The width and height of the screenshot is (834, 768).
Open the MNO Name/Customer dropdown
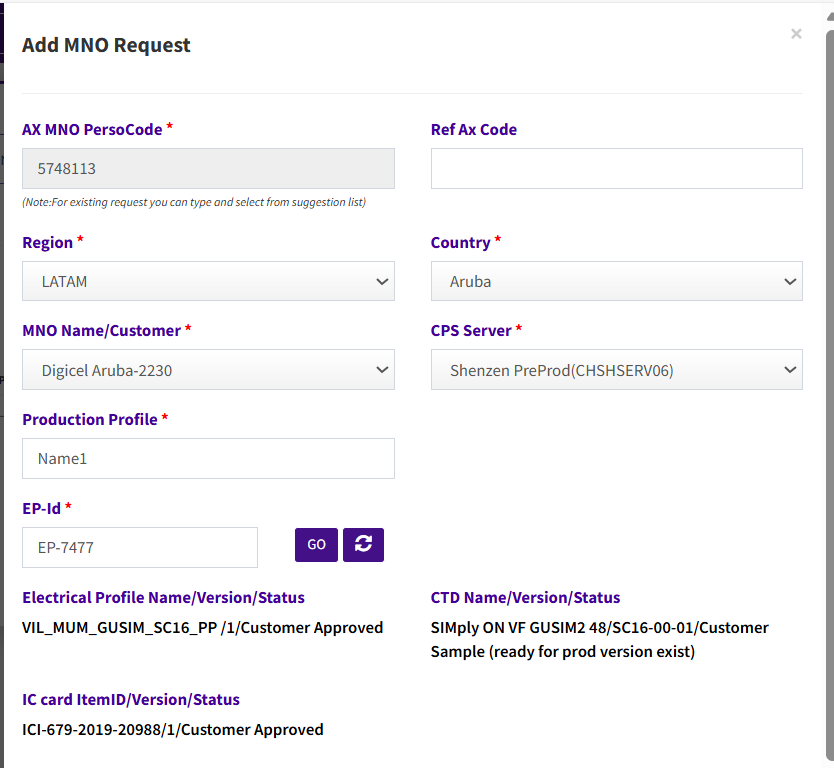[x=208, y=370]
